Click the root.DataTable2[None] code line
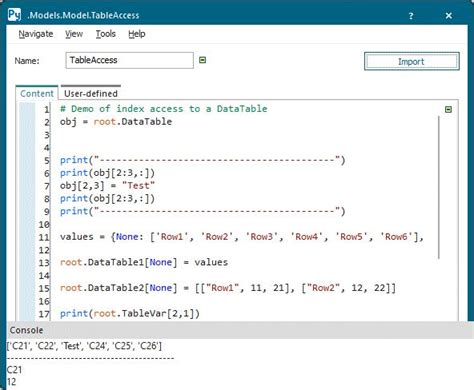This screenshot has height=390, width=474. (228, 288)
